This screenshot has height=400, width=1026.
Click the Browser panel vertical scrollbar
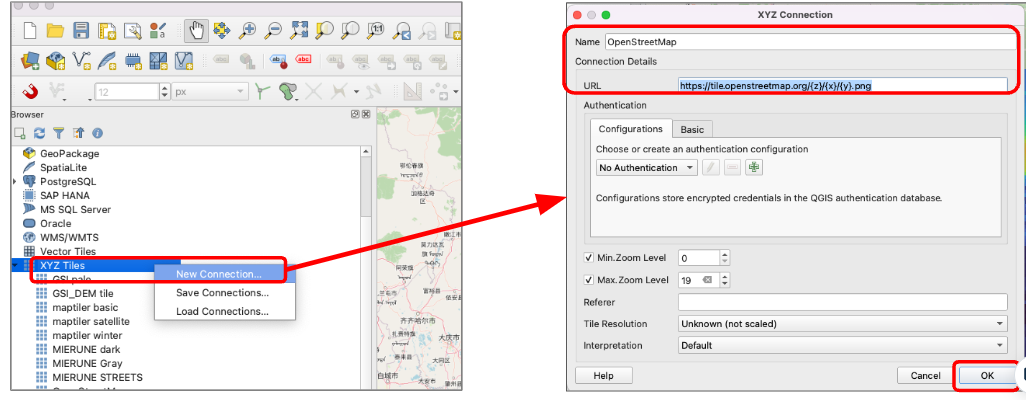(366, 185)
